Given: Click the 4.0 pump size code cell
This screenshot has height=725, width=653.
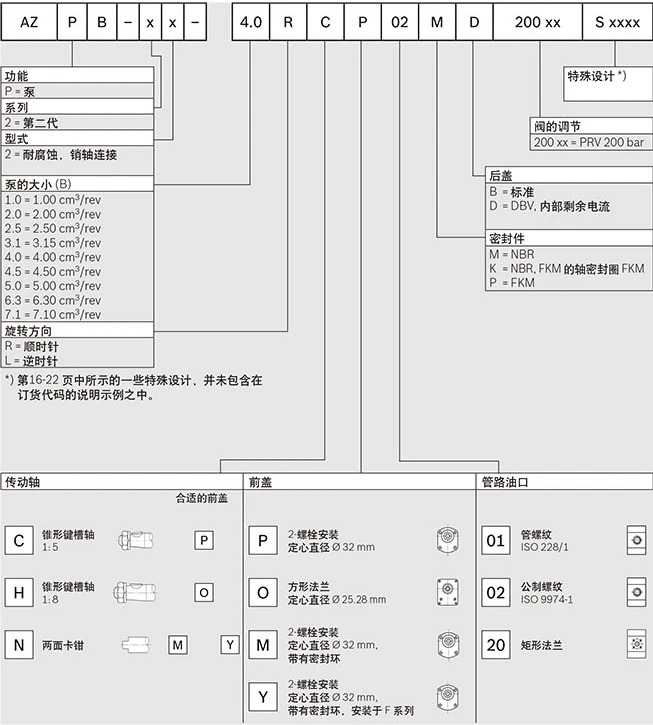Looking at the screenshot, I should tap(251, 22).
